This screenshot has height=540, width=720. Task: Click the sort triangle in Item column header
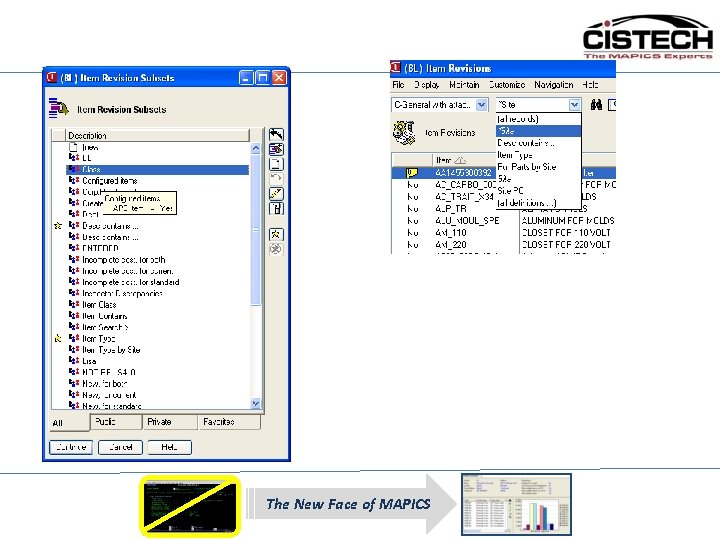pyautogui.click(x=460, y=160)
